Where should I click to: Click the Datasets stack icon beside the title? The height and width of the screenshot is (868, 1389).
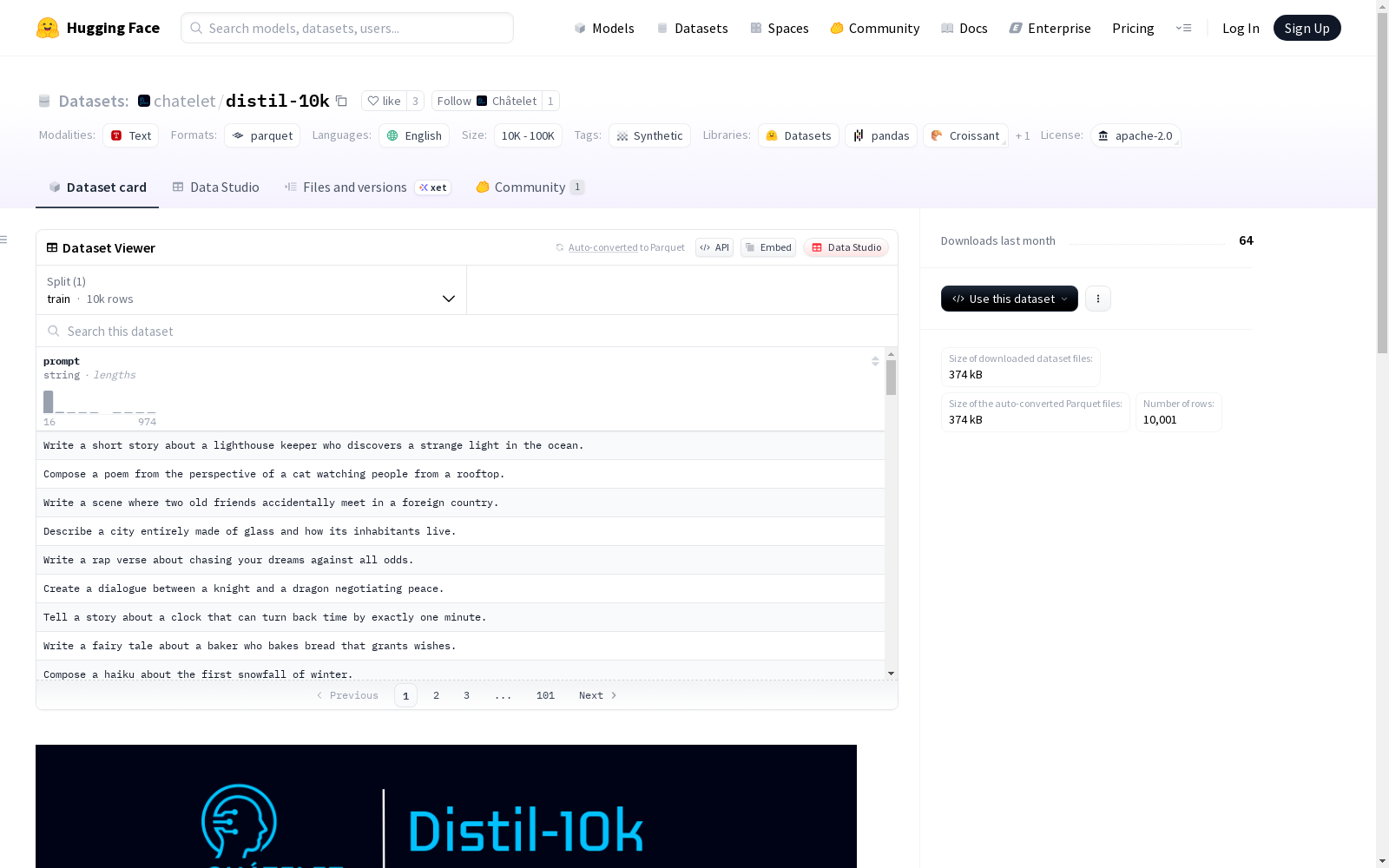pos(44,101)
